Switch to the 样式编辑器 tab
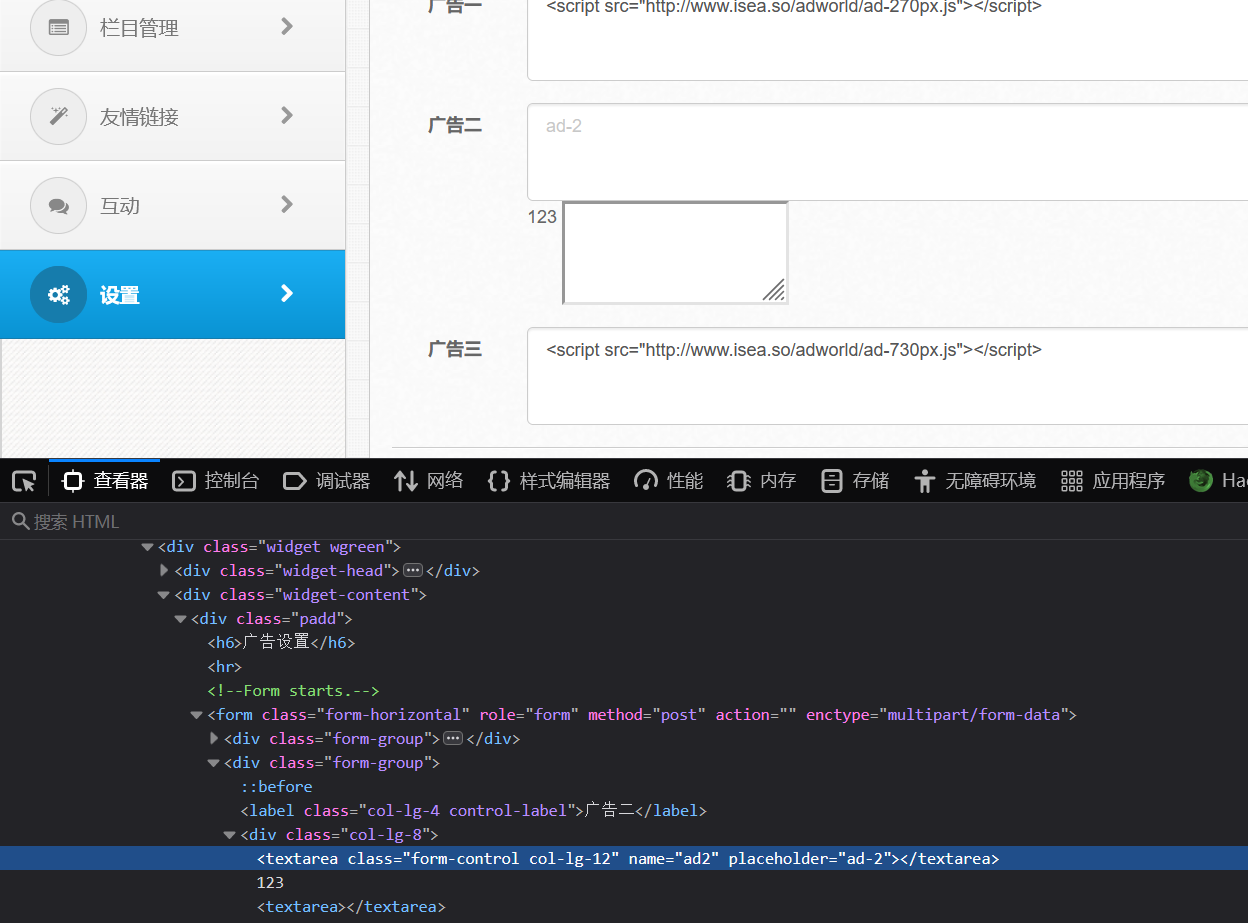Viewport: 1248px width, 923px height. tap(549, 481)
